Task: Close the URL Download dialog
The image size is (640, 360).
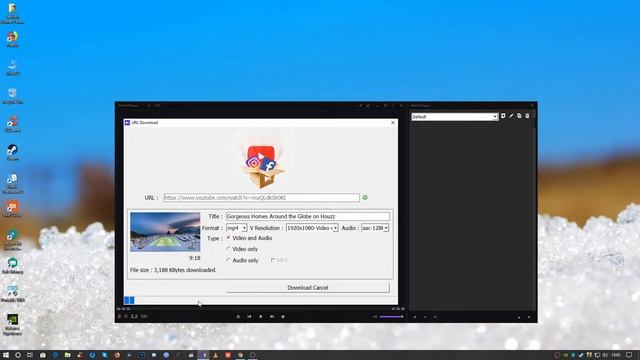Action: pyautogui.click(x=393, y=122)
